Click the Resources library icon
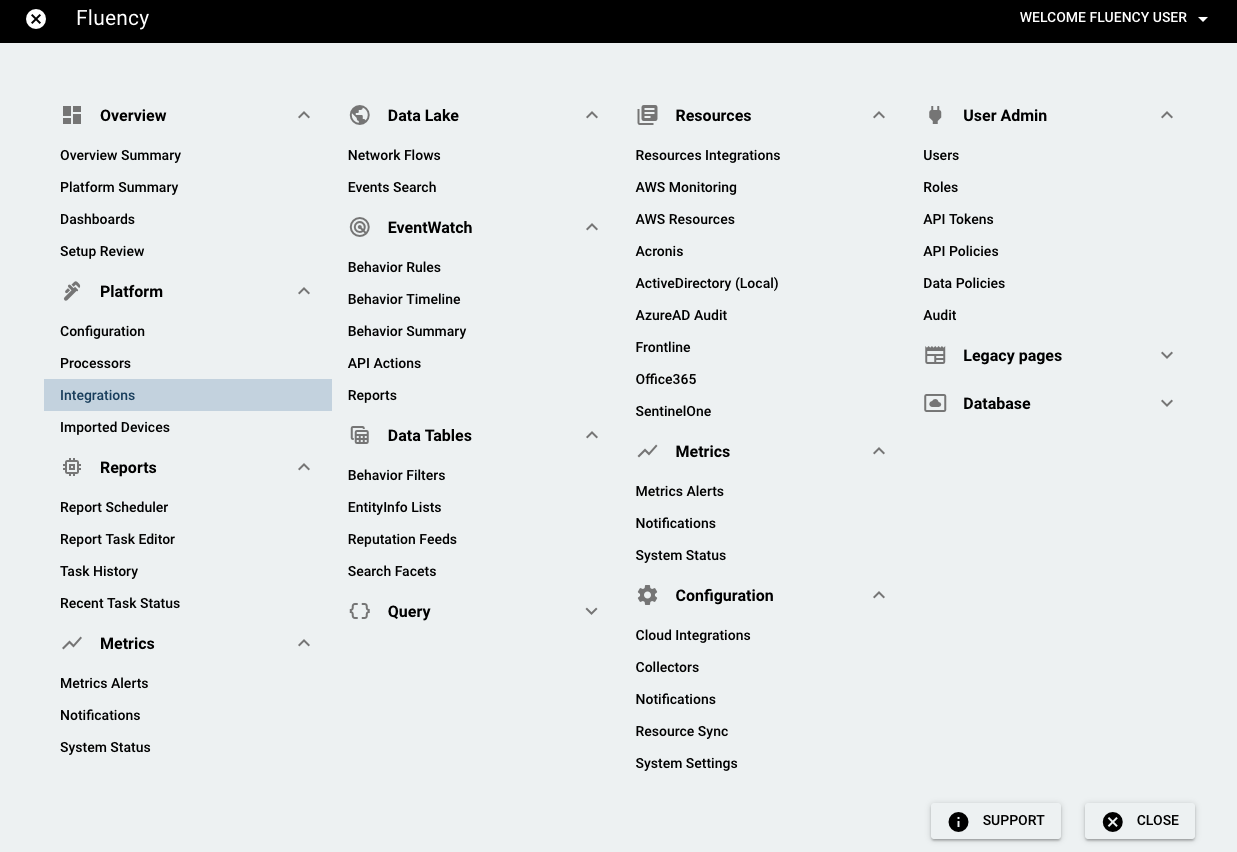The image size is (1237, 852). (647, 115)
